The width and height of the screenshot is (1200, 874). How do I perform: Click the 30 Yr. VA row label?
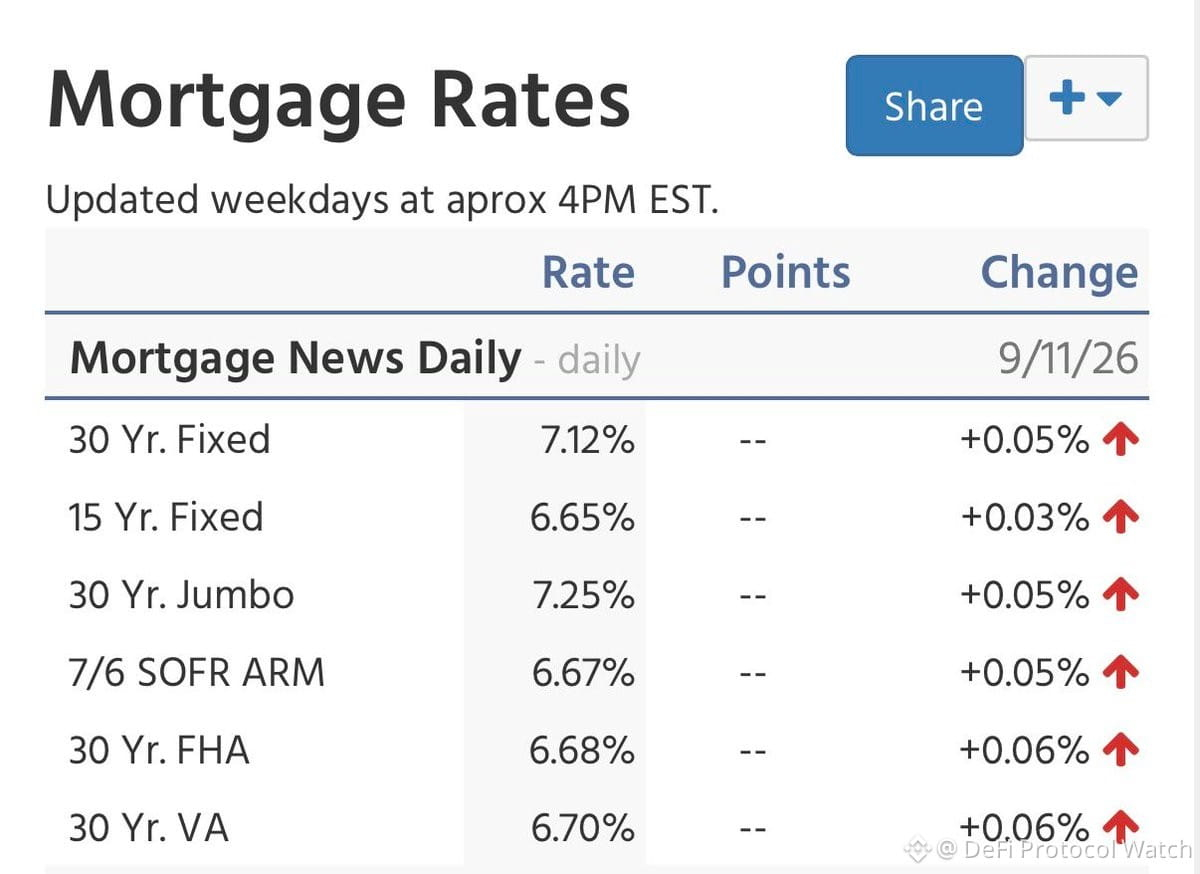click(148, 827)
